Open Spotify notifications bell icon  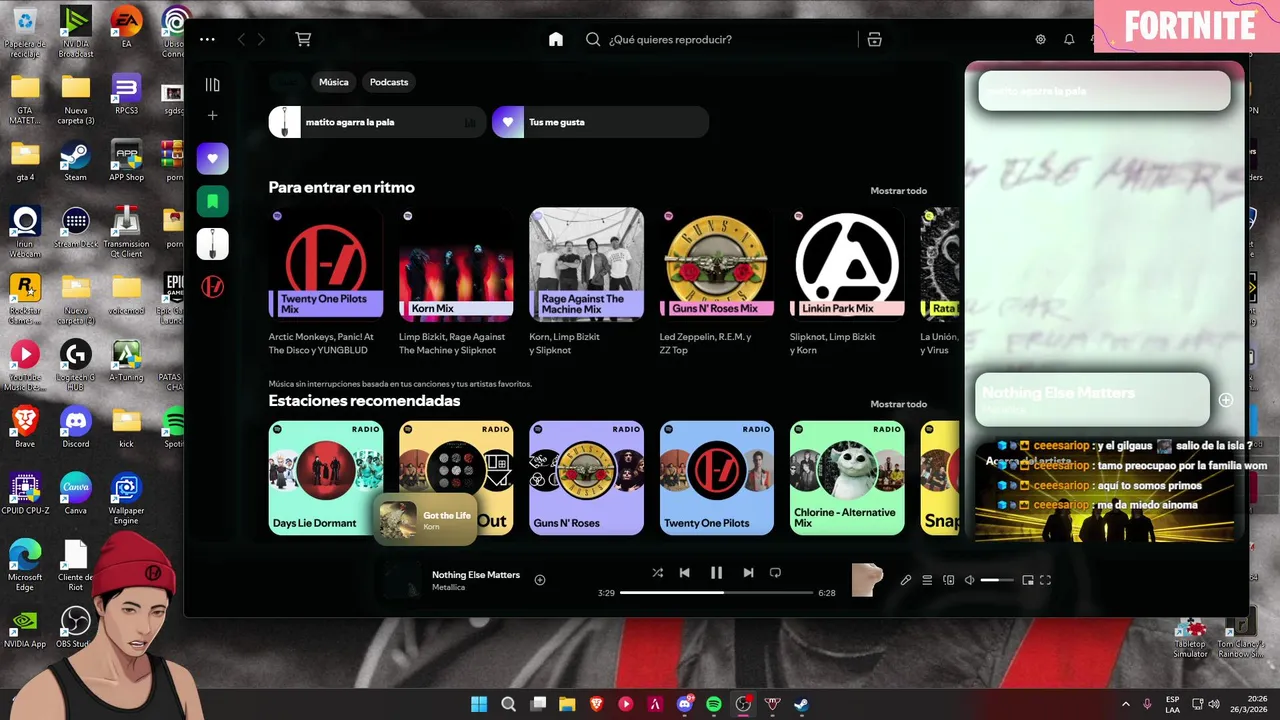1069,39
